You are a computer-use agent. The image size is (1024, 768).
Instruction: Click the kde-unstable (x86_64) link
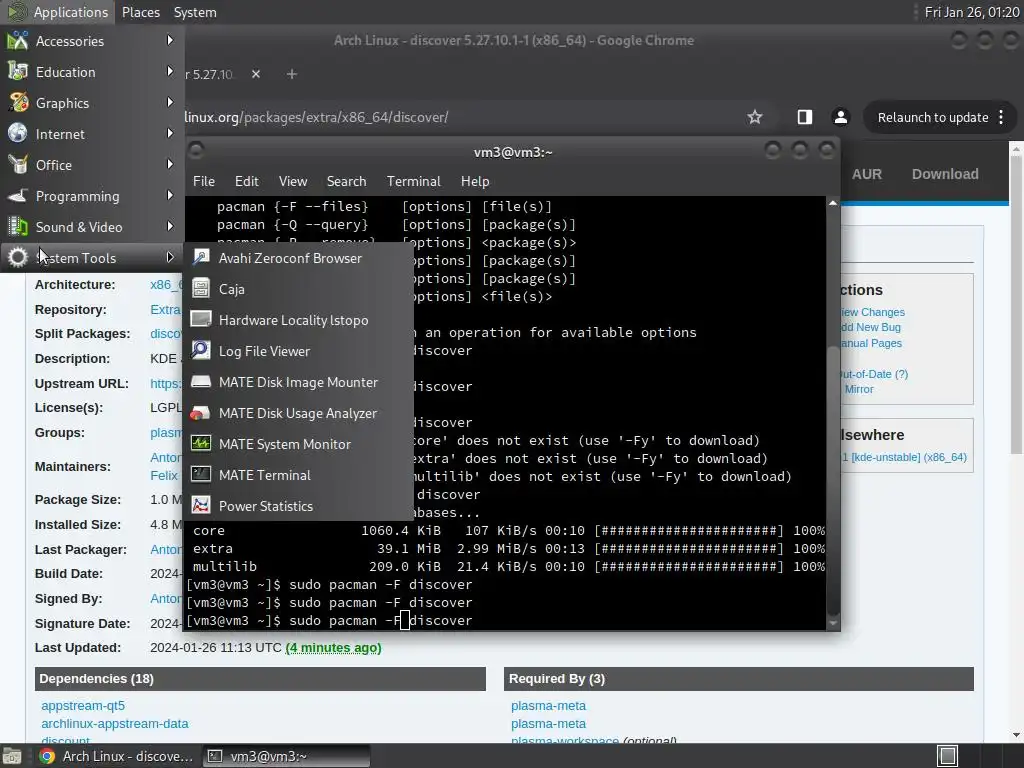(x=904, y=457)
